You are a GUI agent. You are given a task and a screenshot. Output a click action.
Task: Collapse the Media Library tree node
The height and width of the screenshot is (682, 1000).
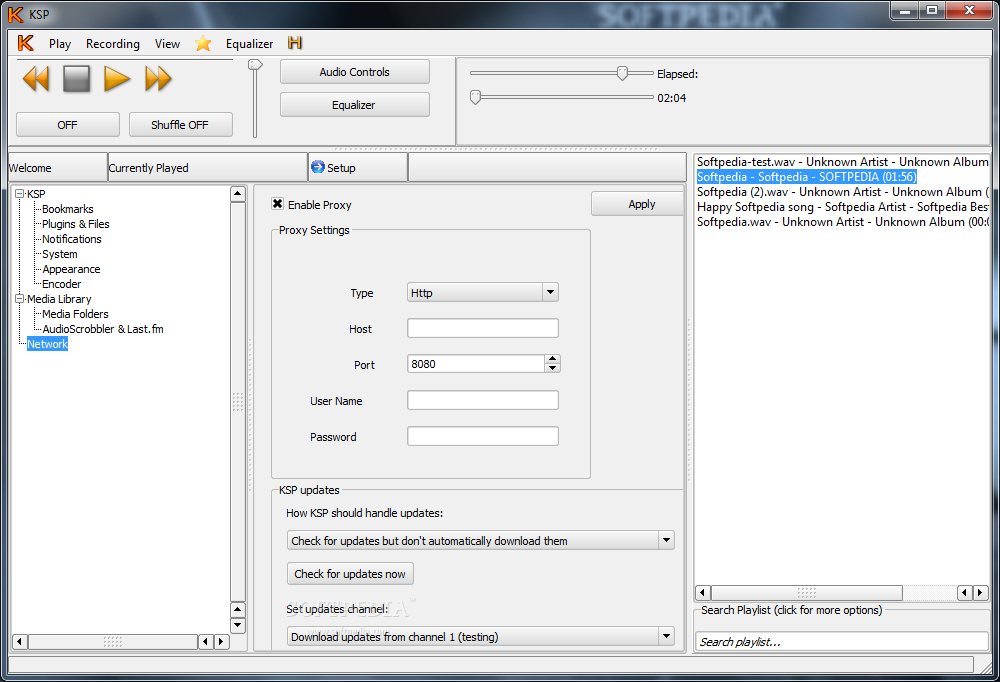tap(20, 299)
